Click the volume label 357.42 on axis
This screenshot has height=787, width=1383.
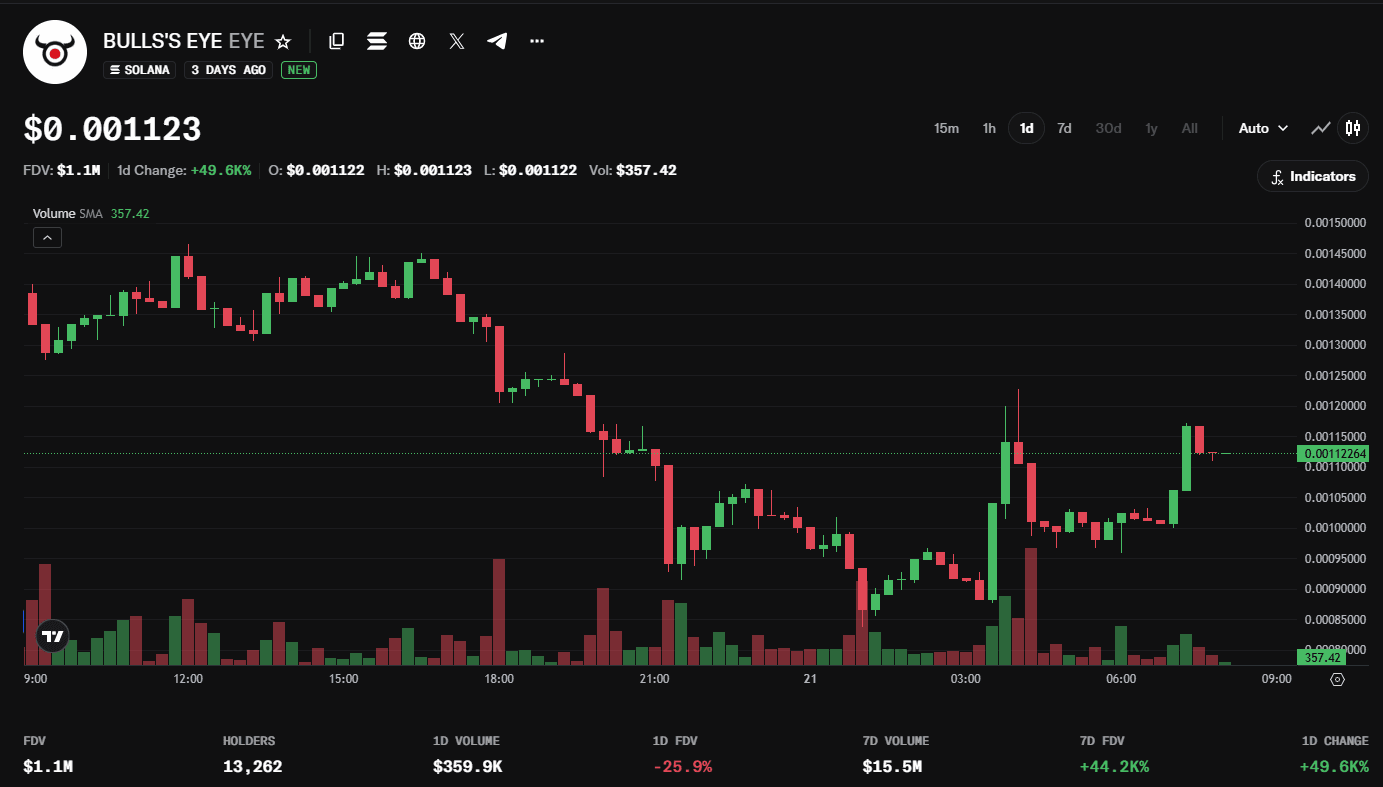[1321, 657]
